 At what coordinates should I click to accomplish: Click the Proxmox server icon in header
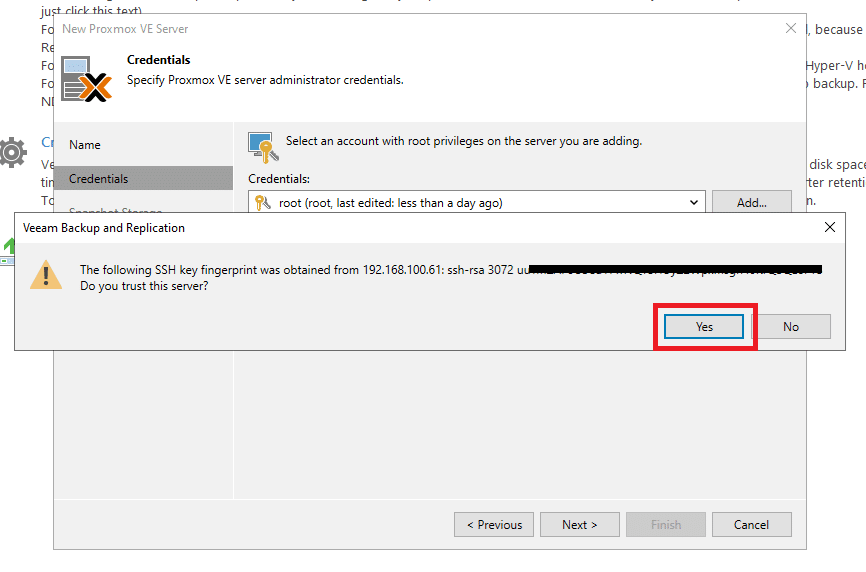(x=86, y=78)
